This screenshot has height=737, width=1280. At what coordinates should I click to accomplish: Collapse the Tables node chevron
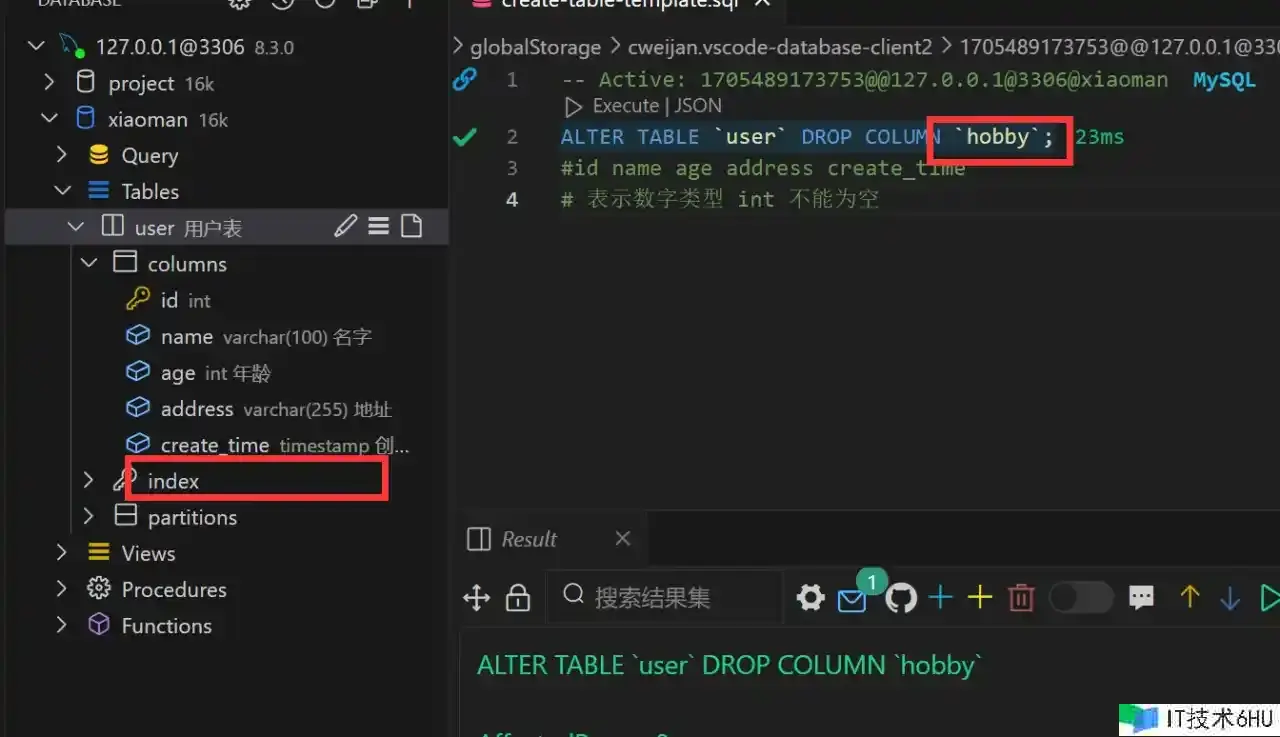coord(62,191)
